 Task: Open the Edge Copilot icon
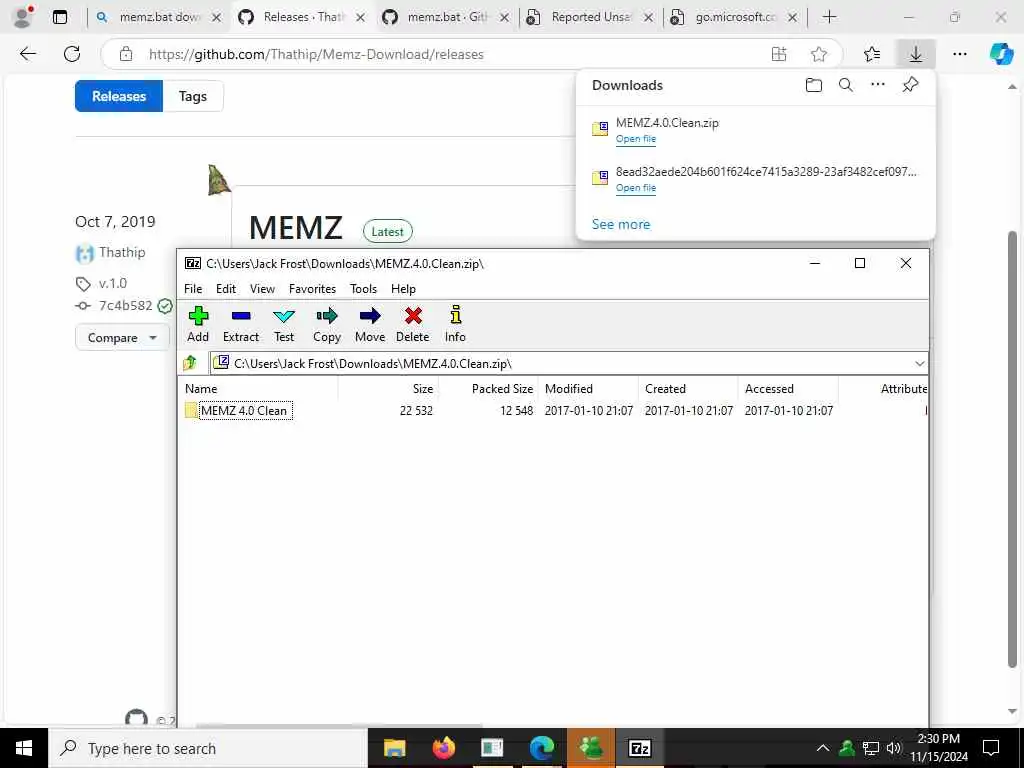[x=1000, y=54]
